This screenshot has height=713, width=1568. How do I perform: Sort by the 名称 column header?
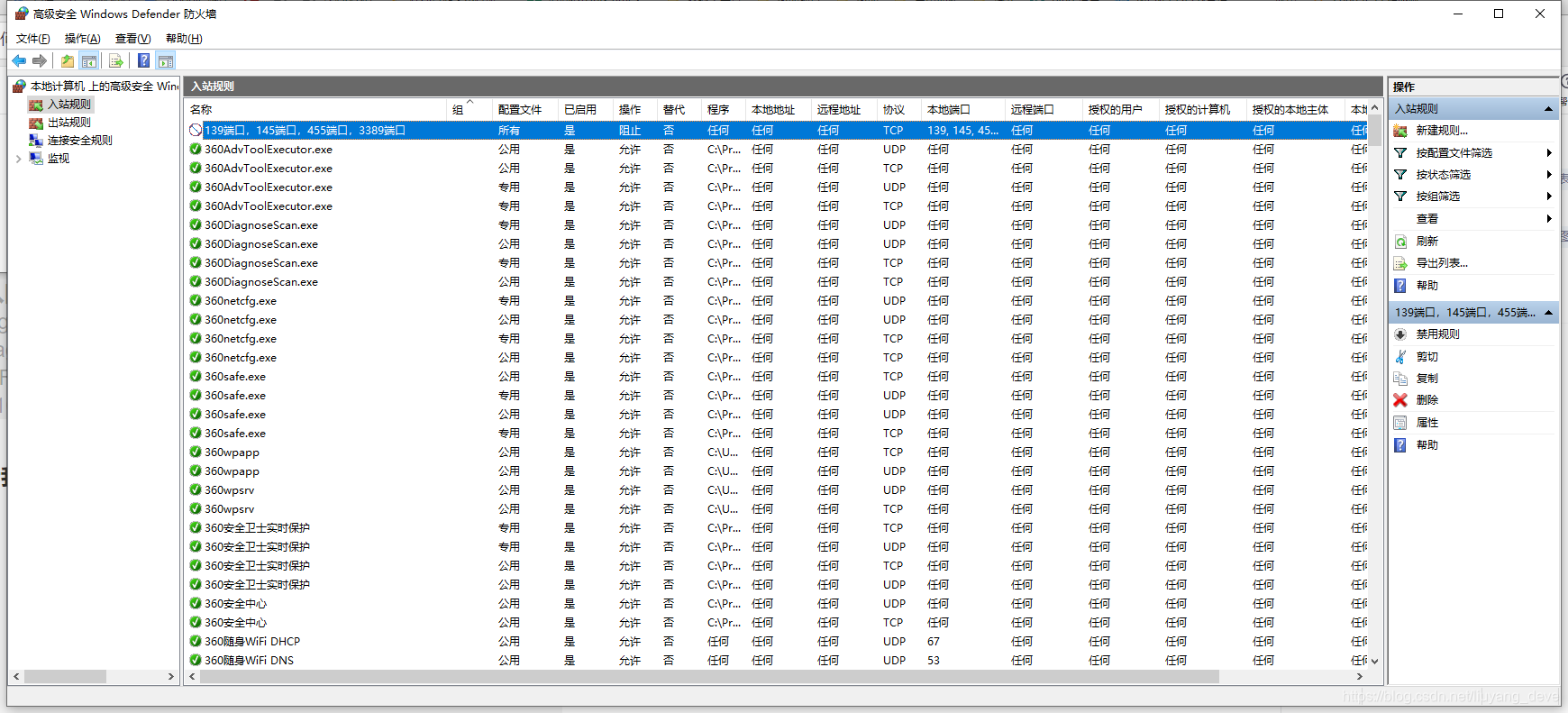click(x=316, y=110)
